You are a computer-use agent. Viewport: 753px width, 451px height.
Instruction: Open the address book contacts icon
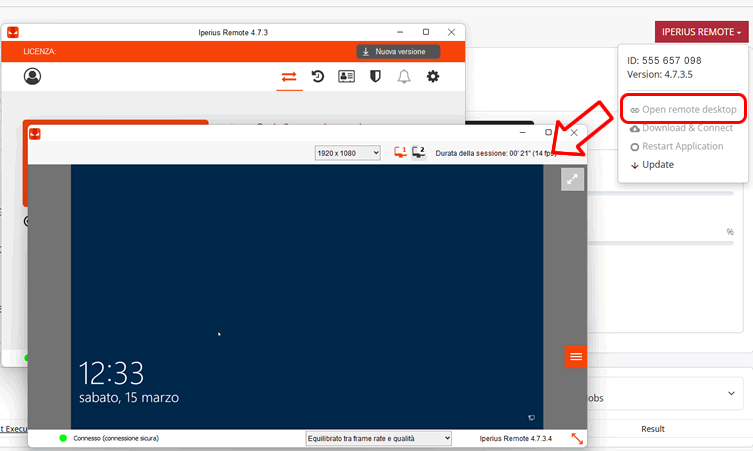pos(346,76)
